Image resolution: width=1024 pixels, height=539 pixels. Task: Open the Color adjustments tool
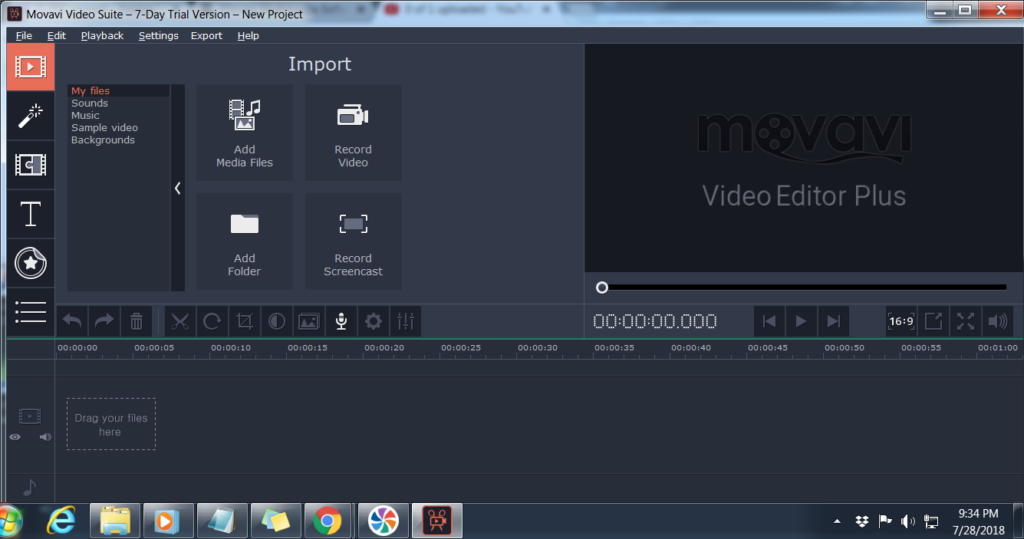coord(276,321)
